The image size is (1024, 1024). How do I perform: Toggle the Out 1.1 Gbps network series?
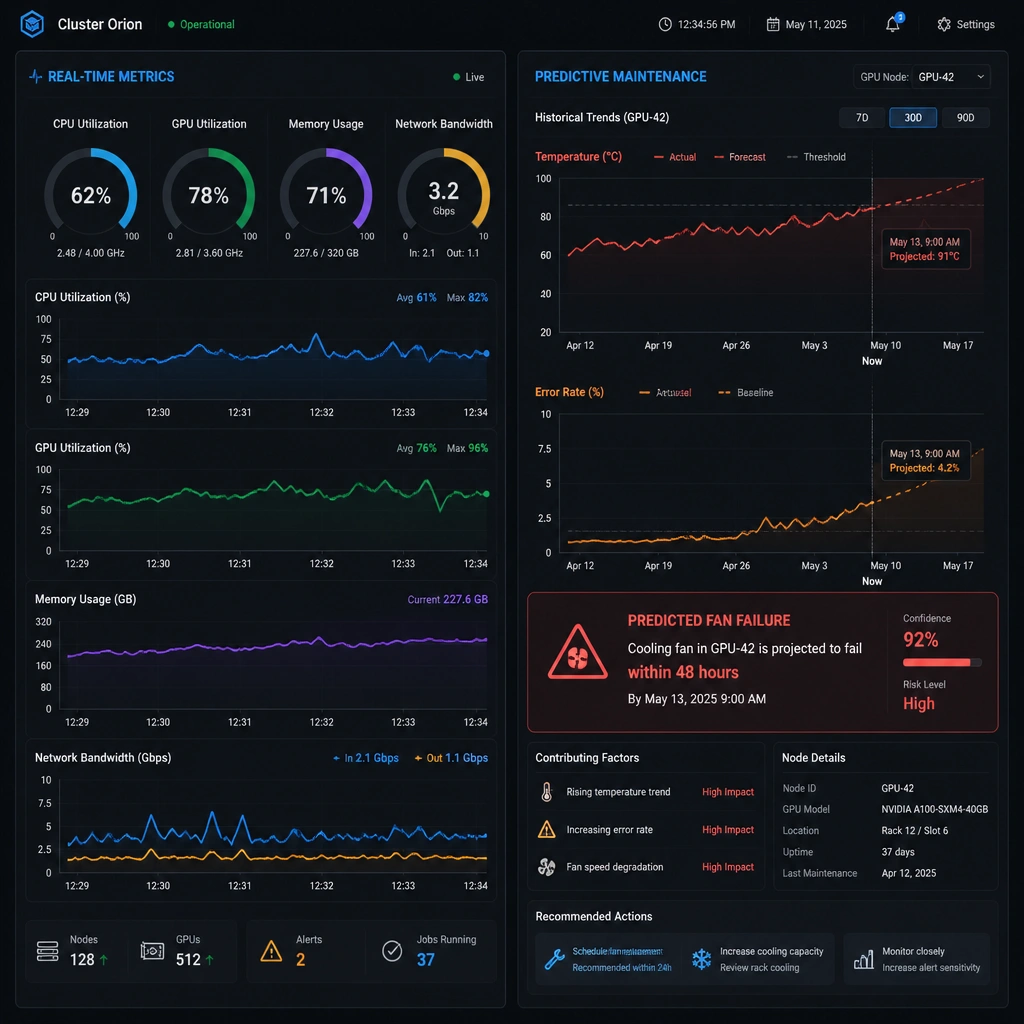point(451,758)
